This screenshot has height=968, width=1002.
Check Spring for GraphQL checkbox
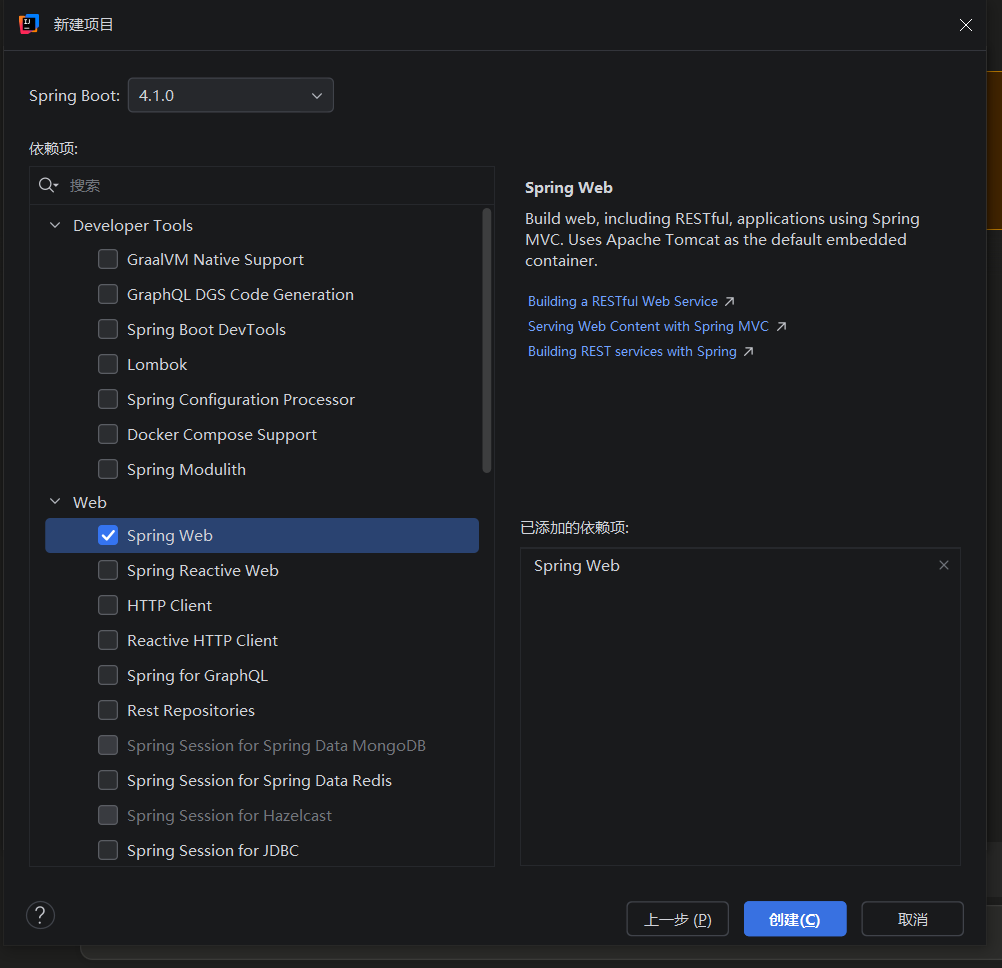[x=108, y=675]
